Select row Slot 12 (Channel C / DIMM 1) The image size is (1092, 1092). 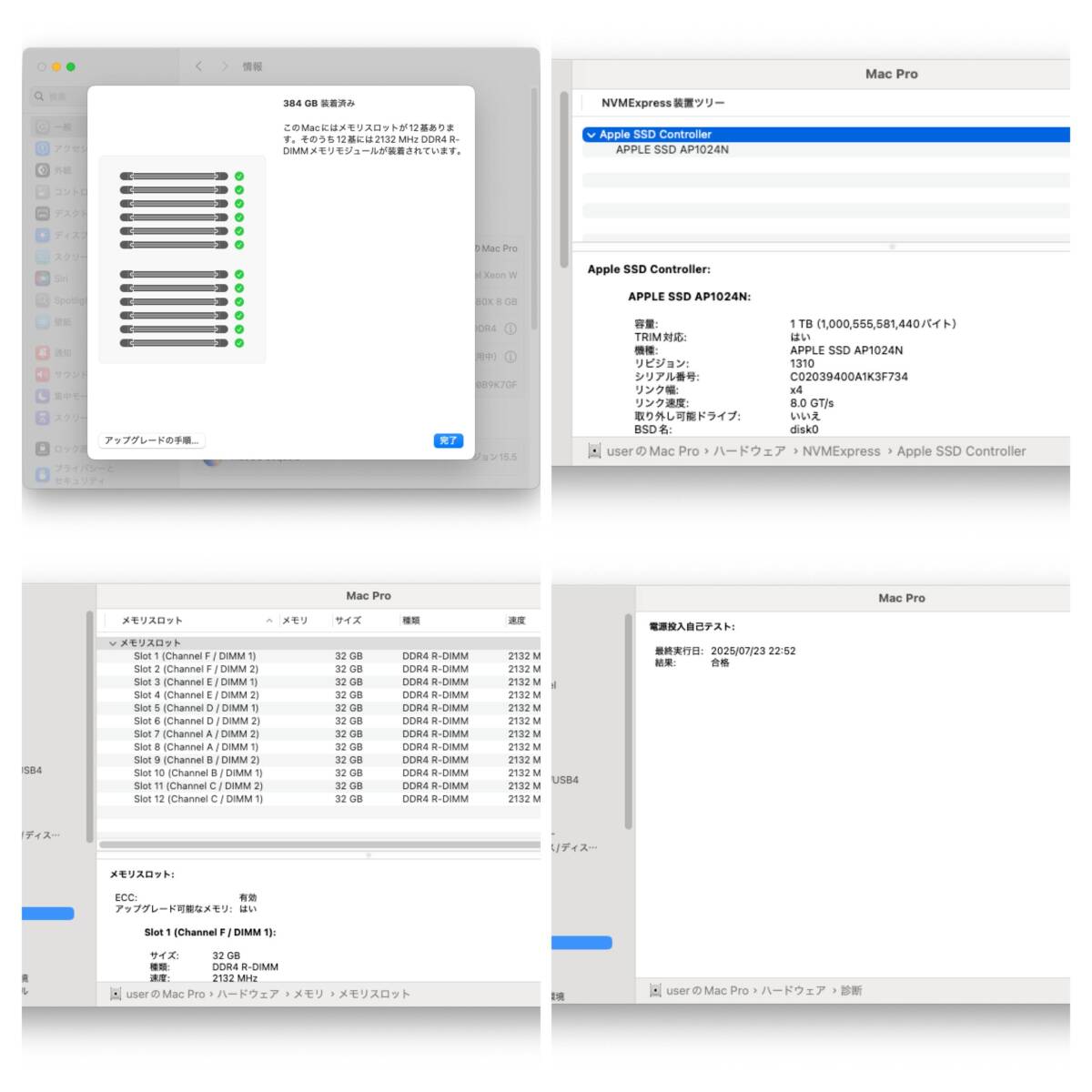[x=318, y=799]
